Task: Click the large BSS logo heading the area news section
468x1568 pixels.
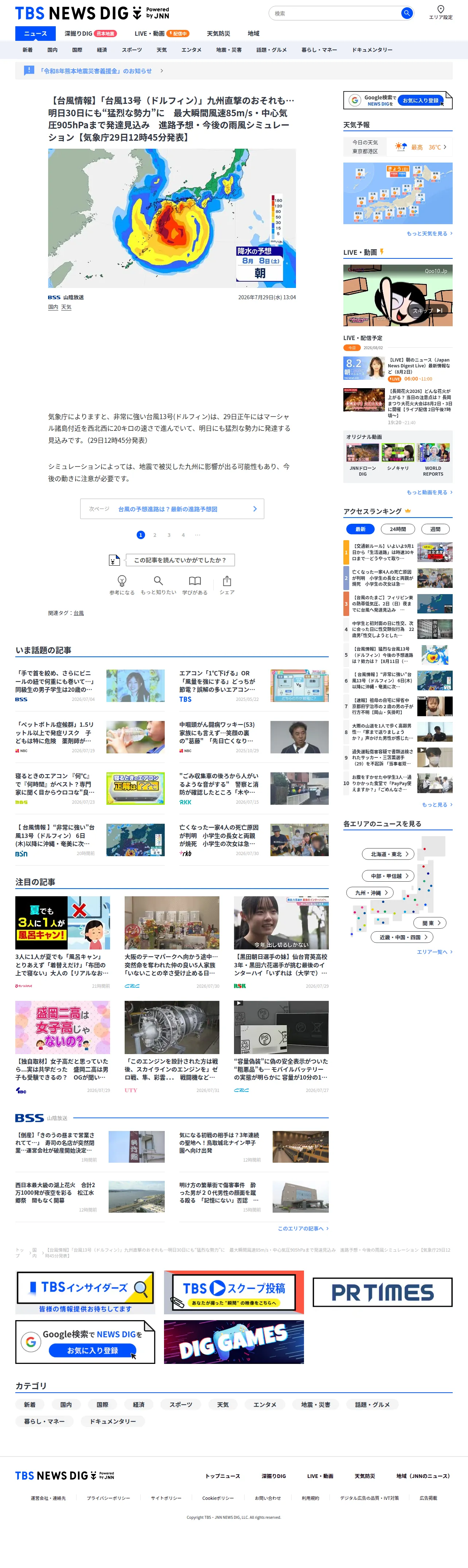Action: pos(29,1118)
